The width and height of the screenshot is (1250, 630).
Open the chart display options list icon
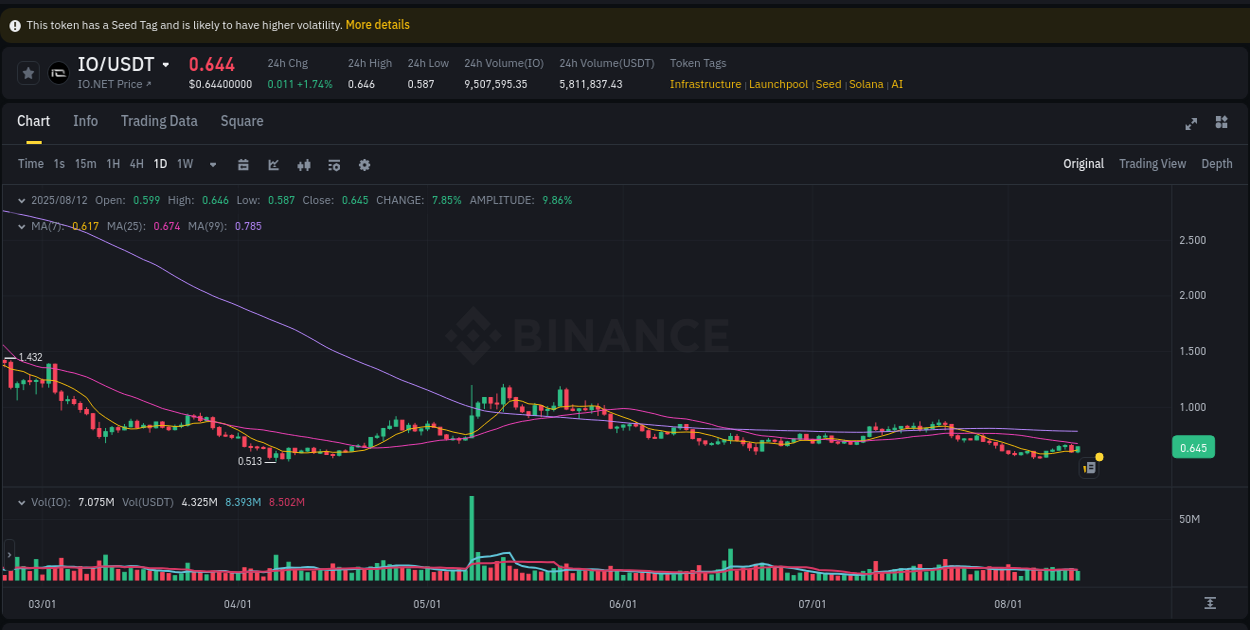334,164
